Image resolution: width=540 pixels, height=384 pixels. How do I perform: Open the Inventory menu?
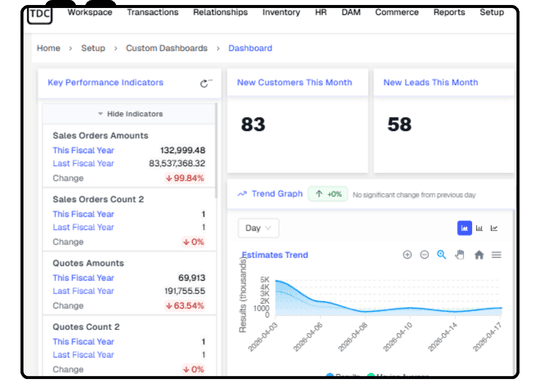coord(281,12)
